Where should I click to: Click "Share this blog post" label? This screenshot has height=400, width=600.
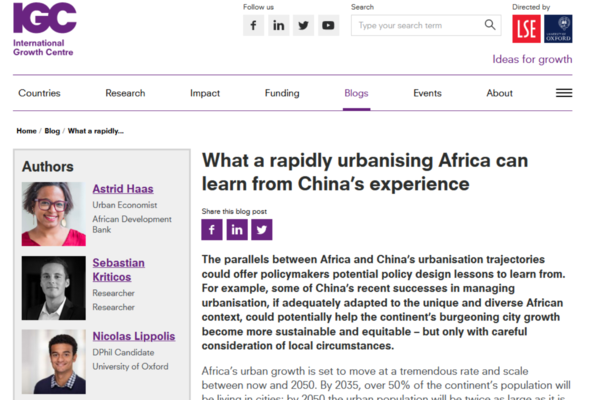click(x=234, y=211)
